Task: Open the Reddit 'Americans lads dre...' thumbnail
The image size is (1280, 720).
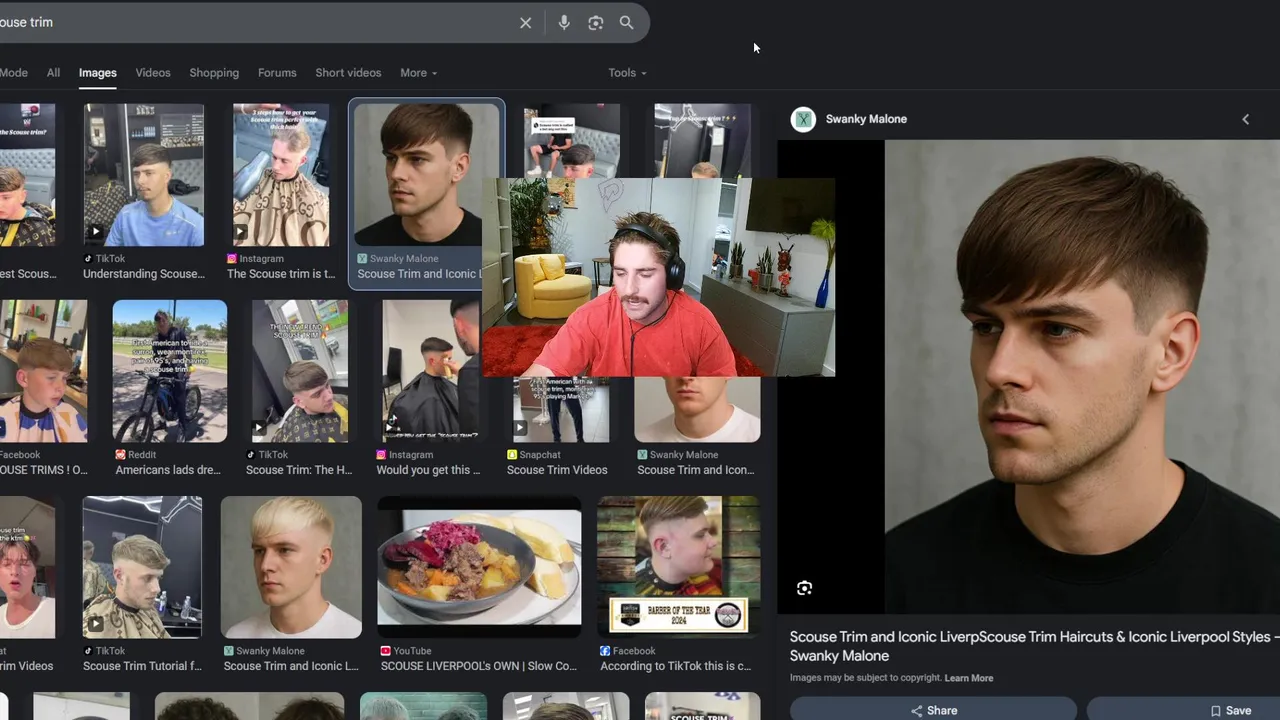Action: pos(170,371)
